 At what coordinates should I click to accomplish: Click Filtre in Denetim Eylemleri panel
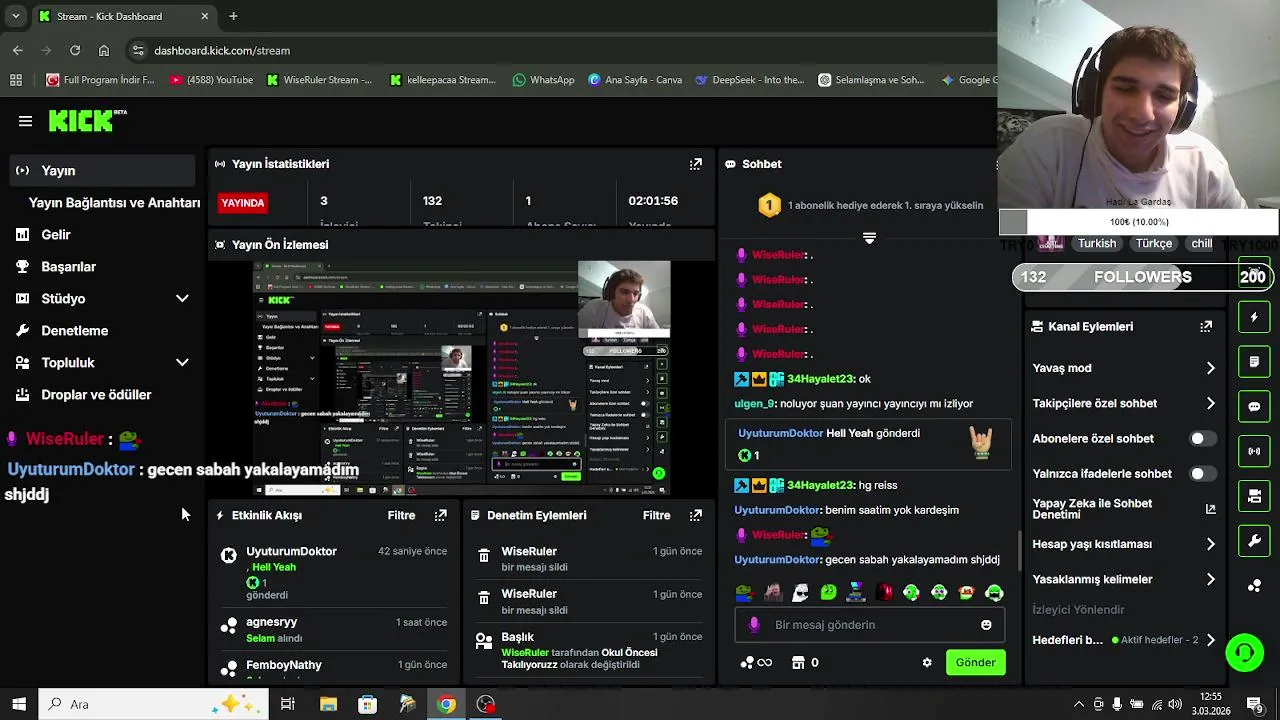[x=656, y=515]
